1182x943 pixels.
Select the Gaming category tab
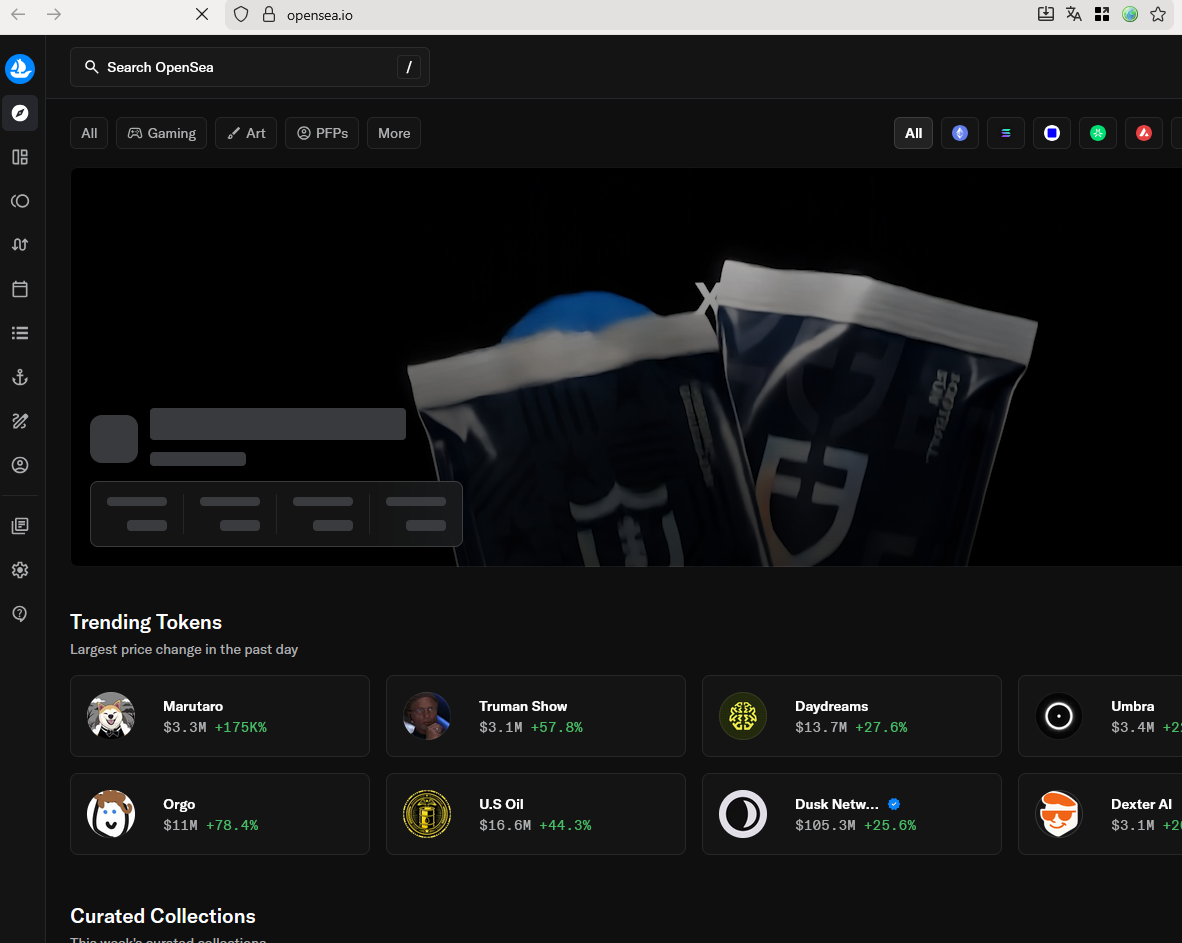(x=161, y=133)
